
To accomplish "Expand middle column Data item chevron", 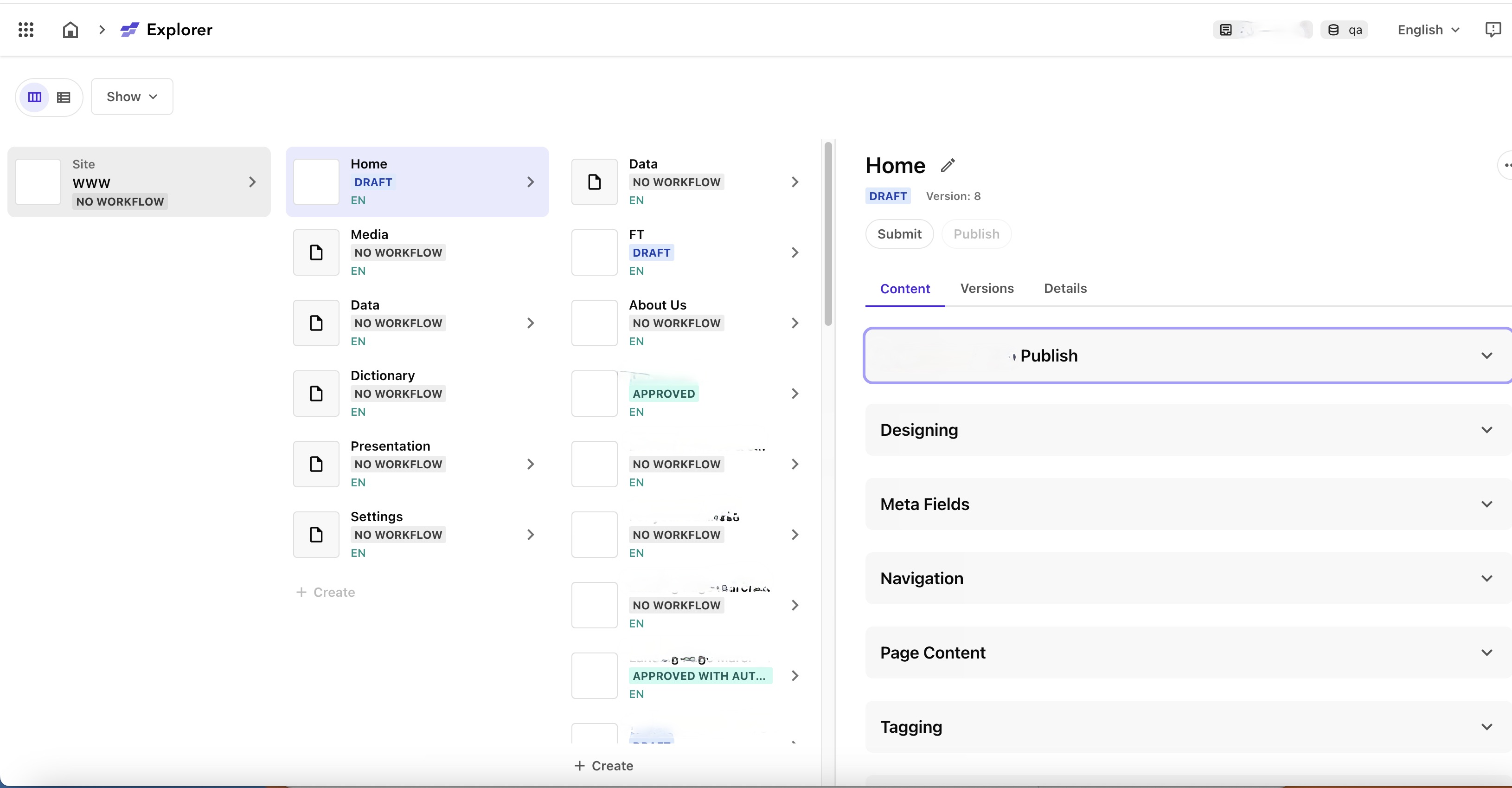I will [x=531, y=323].
